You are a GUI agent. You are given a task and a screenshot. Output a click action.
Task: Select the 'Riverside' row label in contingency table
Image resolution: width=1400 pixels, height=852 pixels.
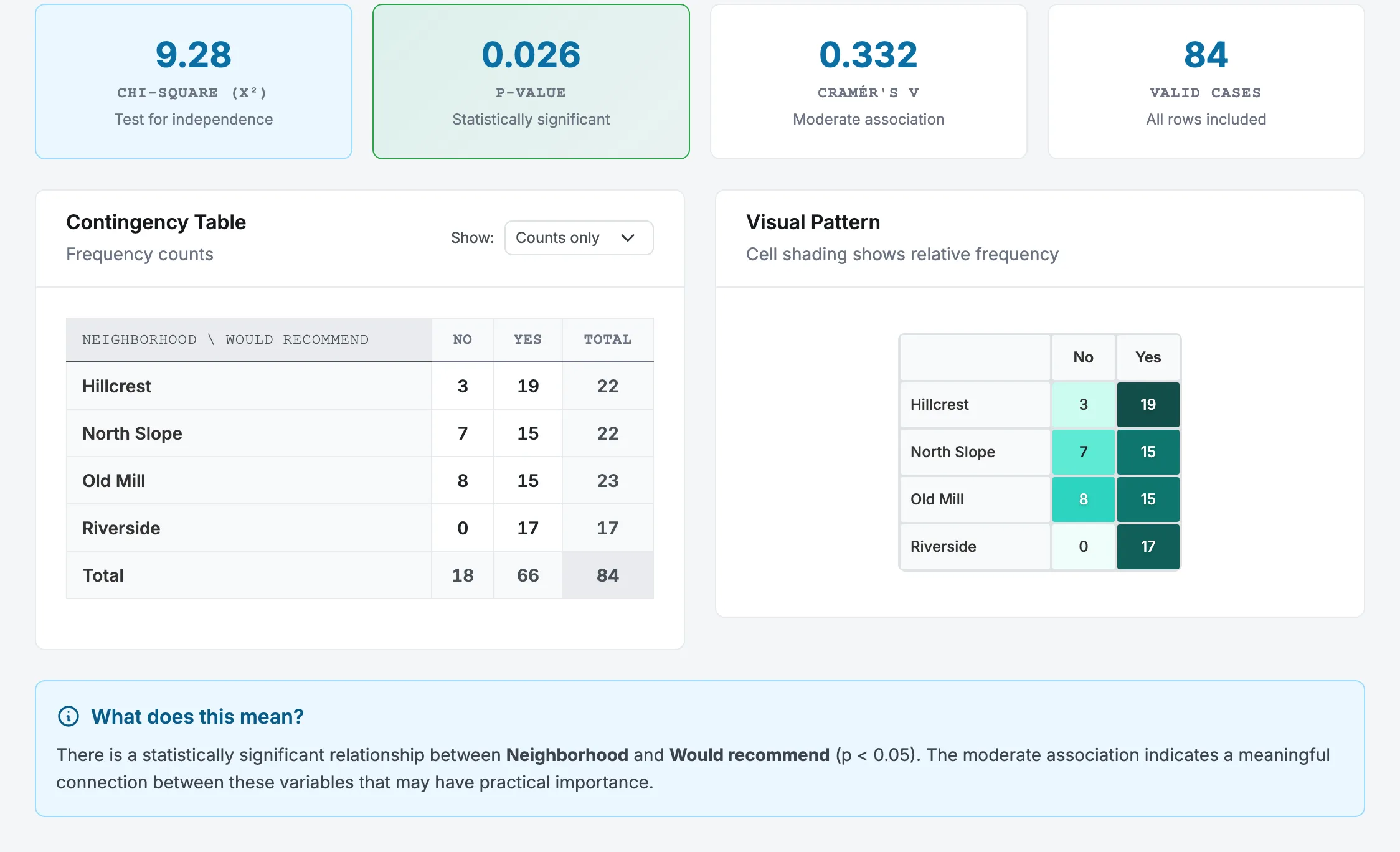coord(121,528)
